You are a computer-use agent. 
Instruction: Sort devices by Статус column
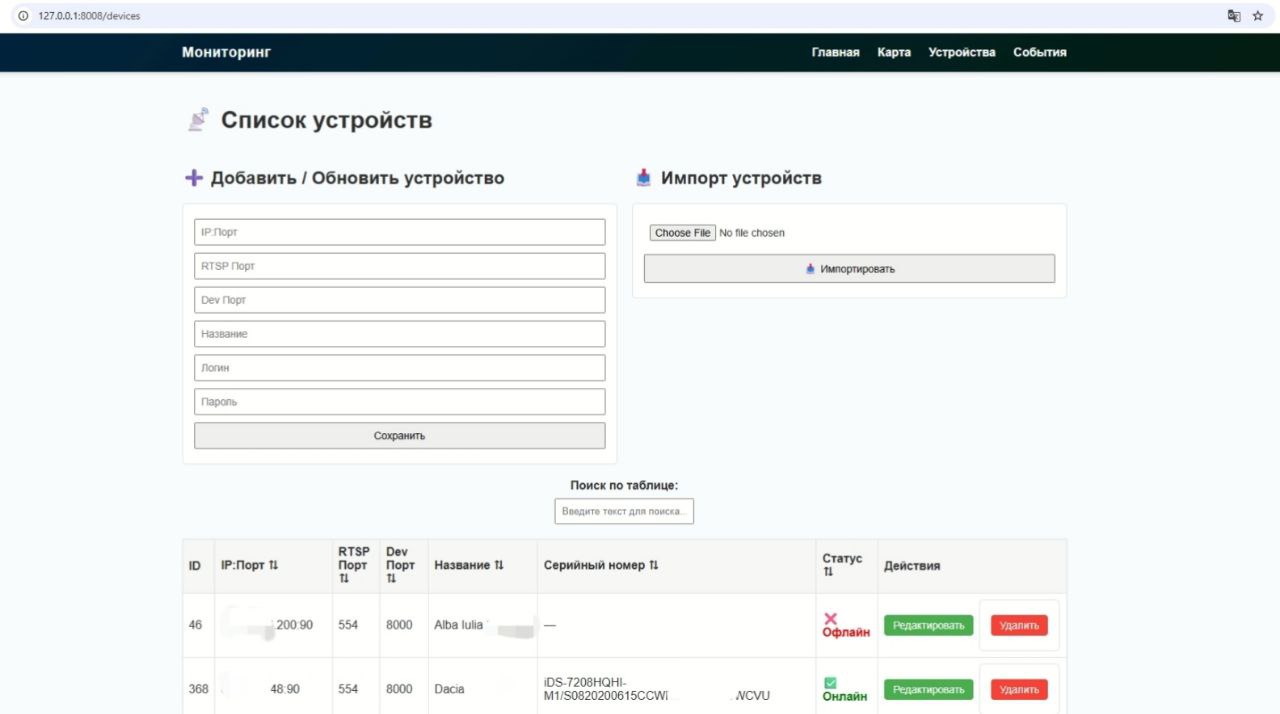pos(828,573)
